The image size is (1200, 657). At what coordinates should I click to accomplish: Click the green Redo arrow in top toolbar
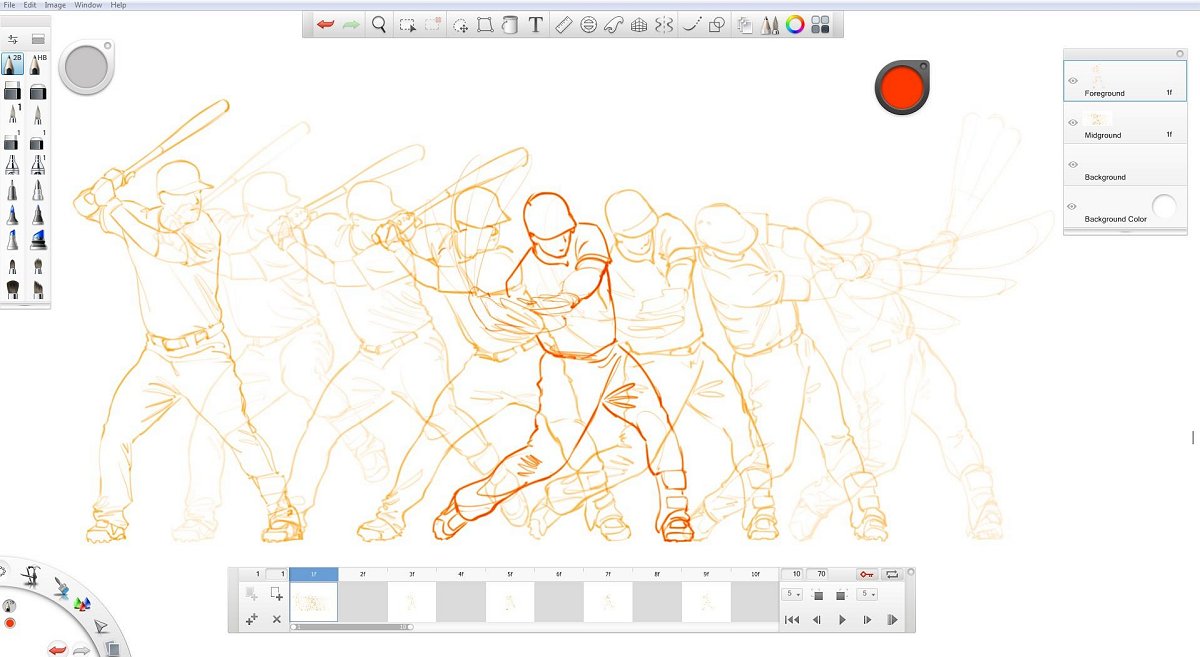(x=351, y=26)
